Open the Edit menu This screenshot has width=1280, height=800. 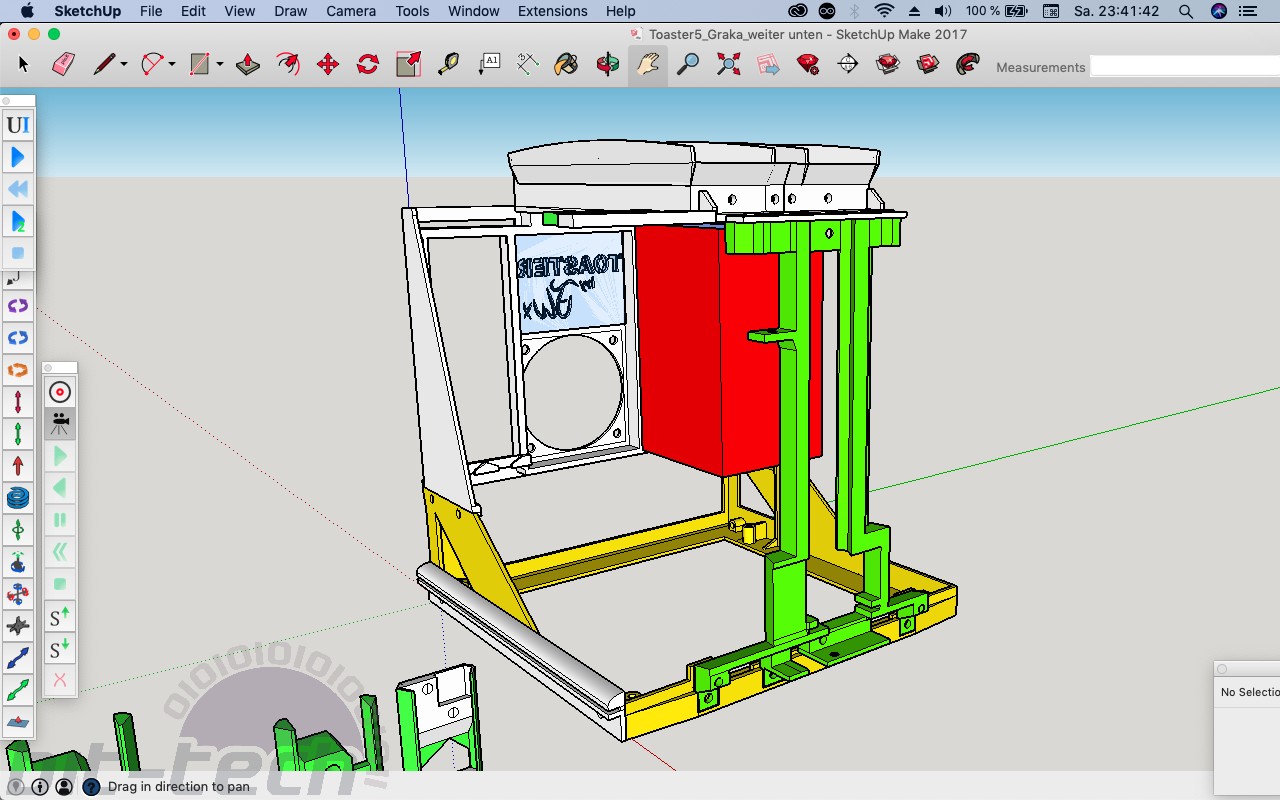[193, 11]
